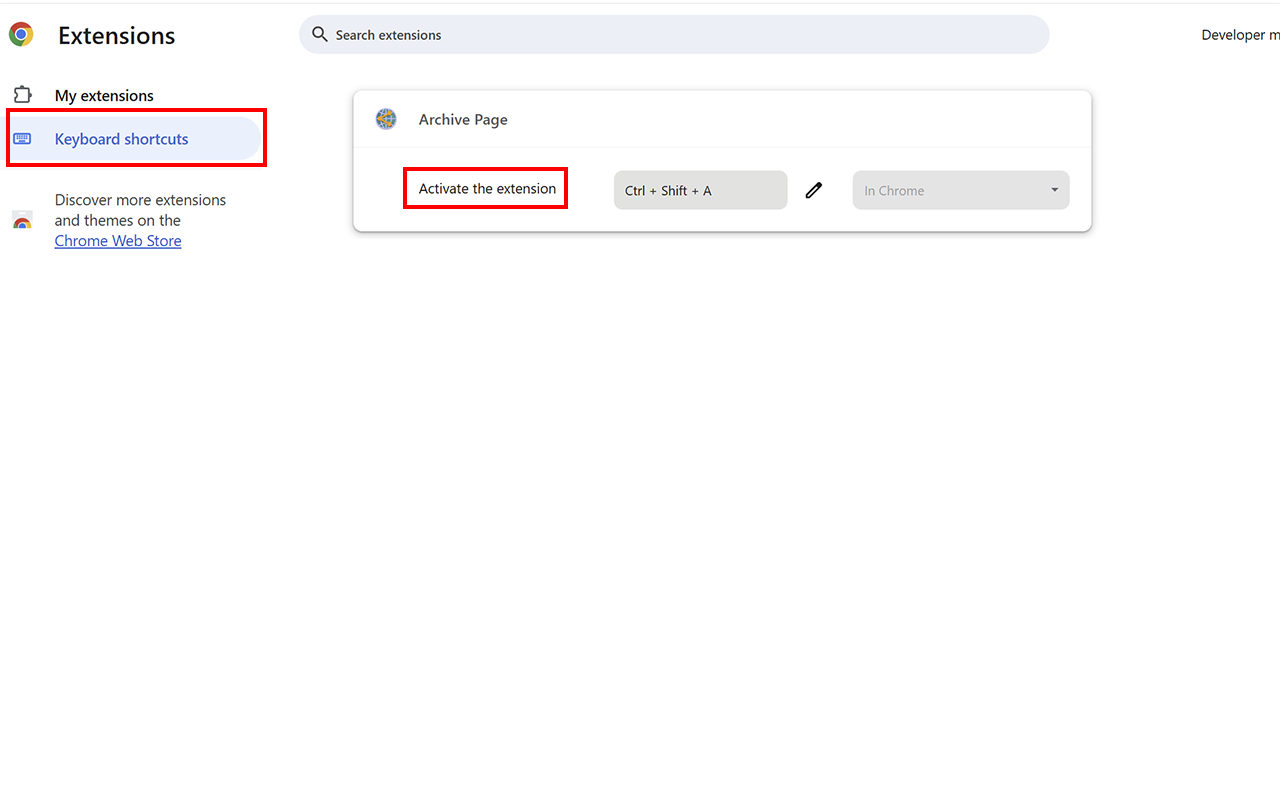Open the In Chrome scope dropdown

(x=961, y=190)
